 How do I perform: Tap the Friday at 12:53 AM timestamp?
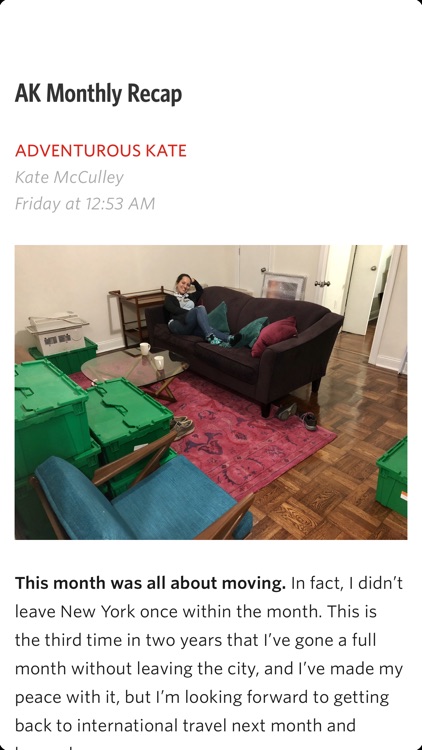[x=85, y=204]
